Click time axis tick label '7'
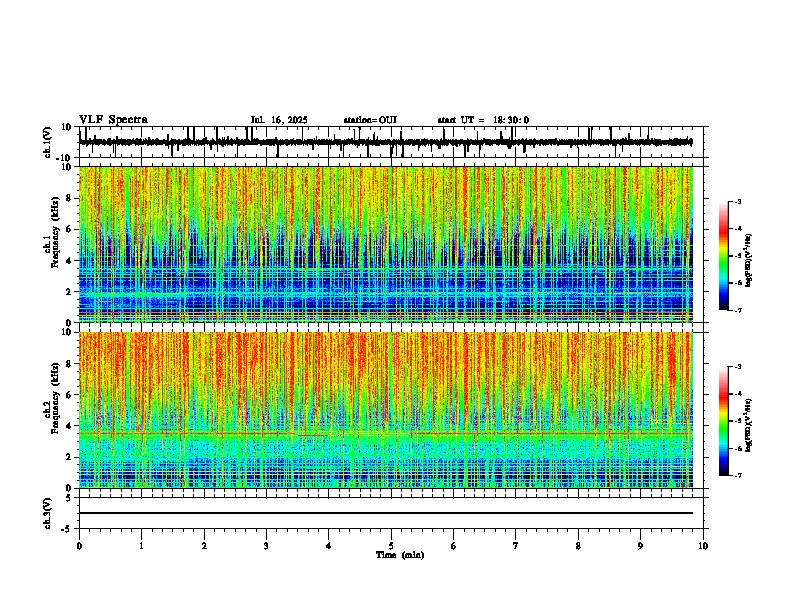 click(x=516, y=546)
